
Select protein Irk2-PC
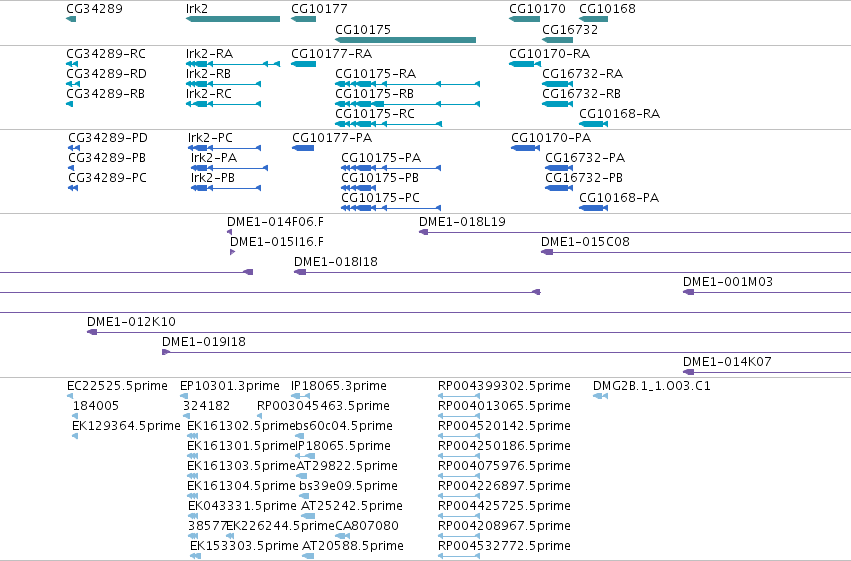[211, 138]
